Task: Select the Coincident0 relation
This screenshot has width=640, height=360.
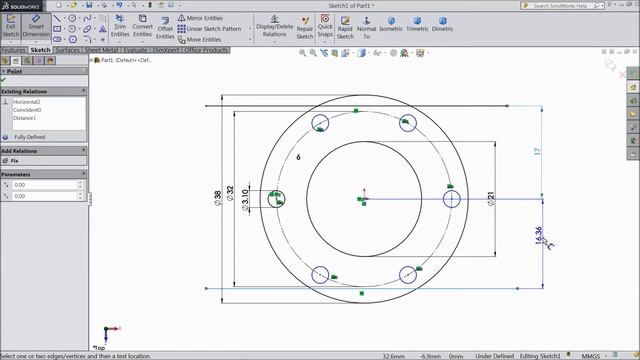Action: (x=27, y=110)
